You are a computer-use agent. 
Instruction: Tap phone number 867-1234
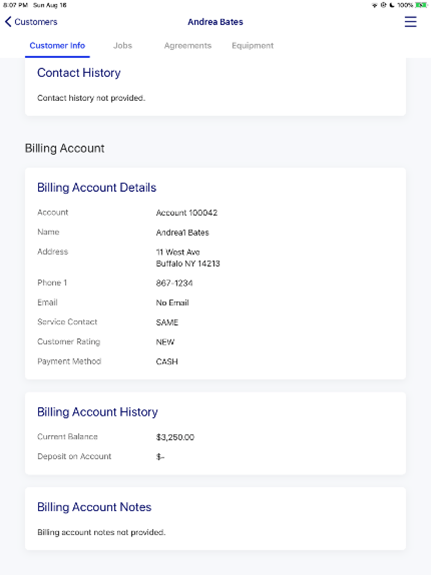(x=174, y=283)
